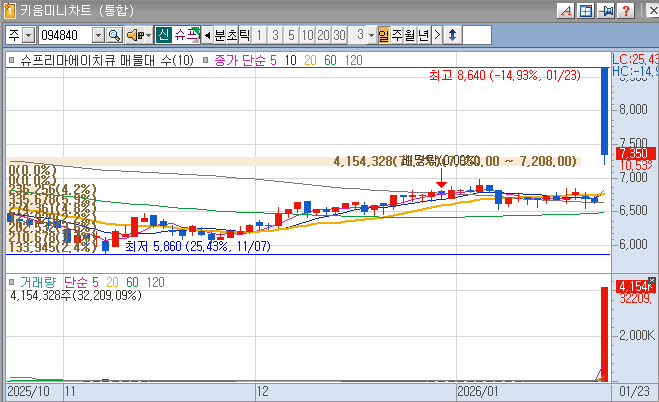Select the 분 minute chart tab

click(x=220, y=35)
